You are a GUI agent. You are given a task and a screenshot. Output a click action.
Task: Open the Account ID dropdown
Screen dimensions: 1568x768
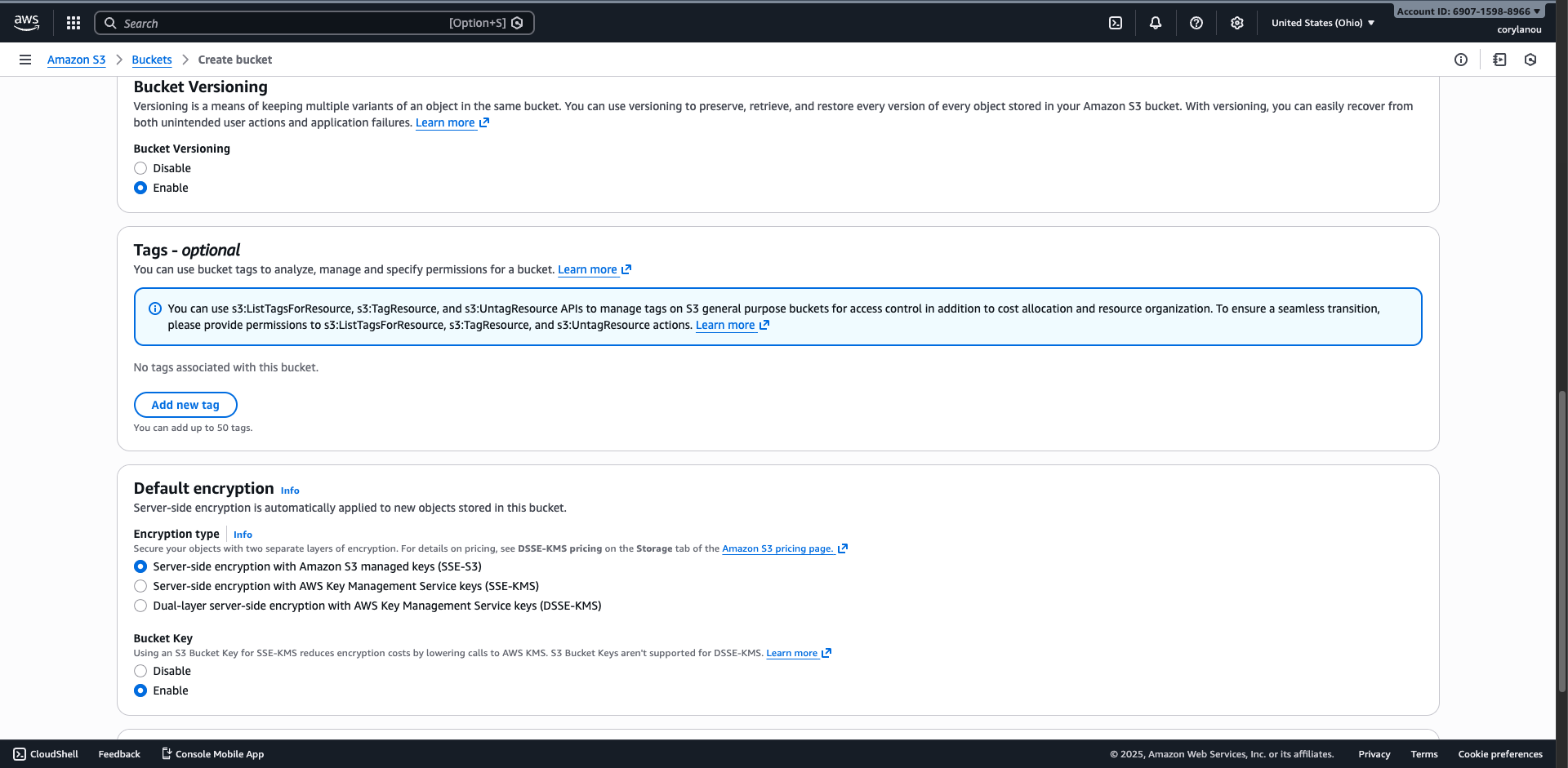(1468, 11)
